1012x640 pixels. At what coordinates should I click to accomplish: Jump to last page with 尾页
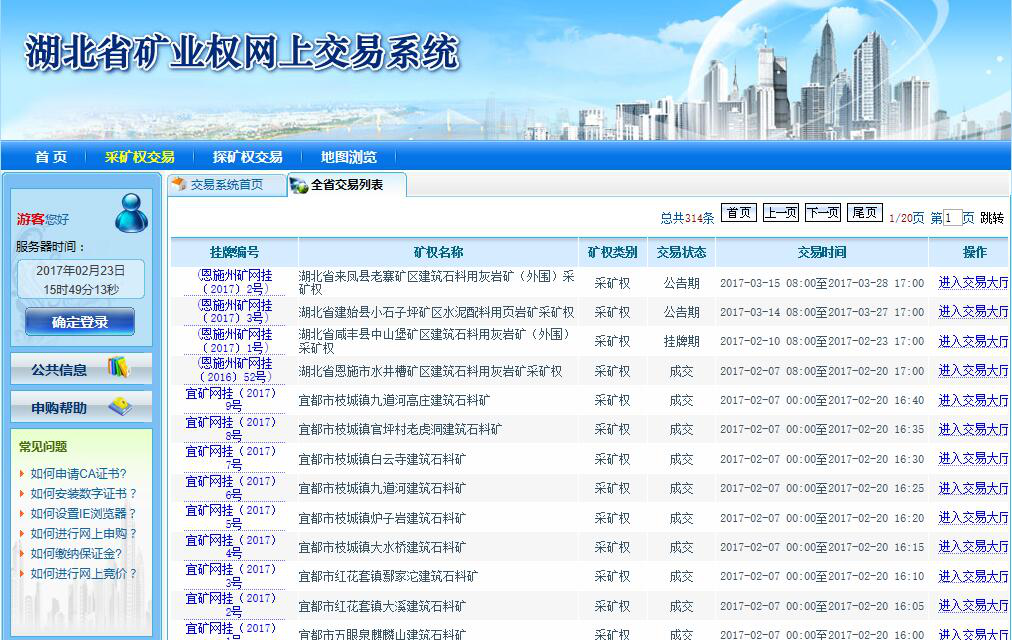864,213
